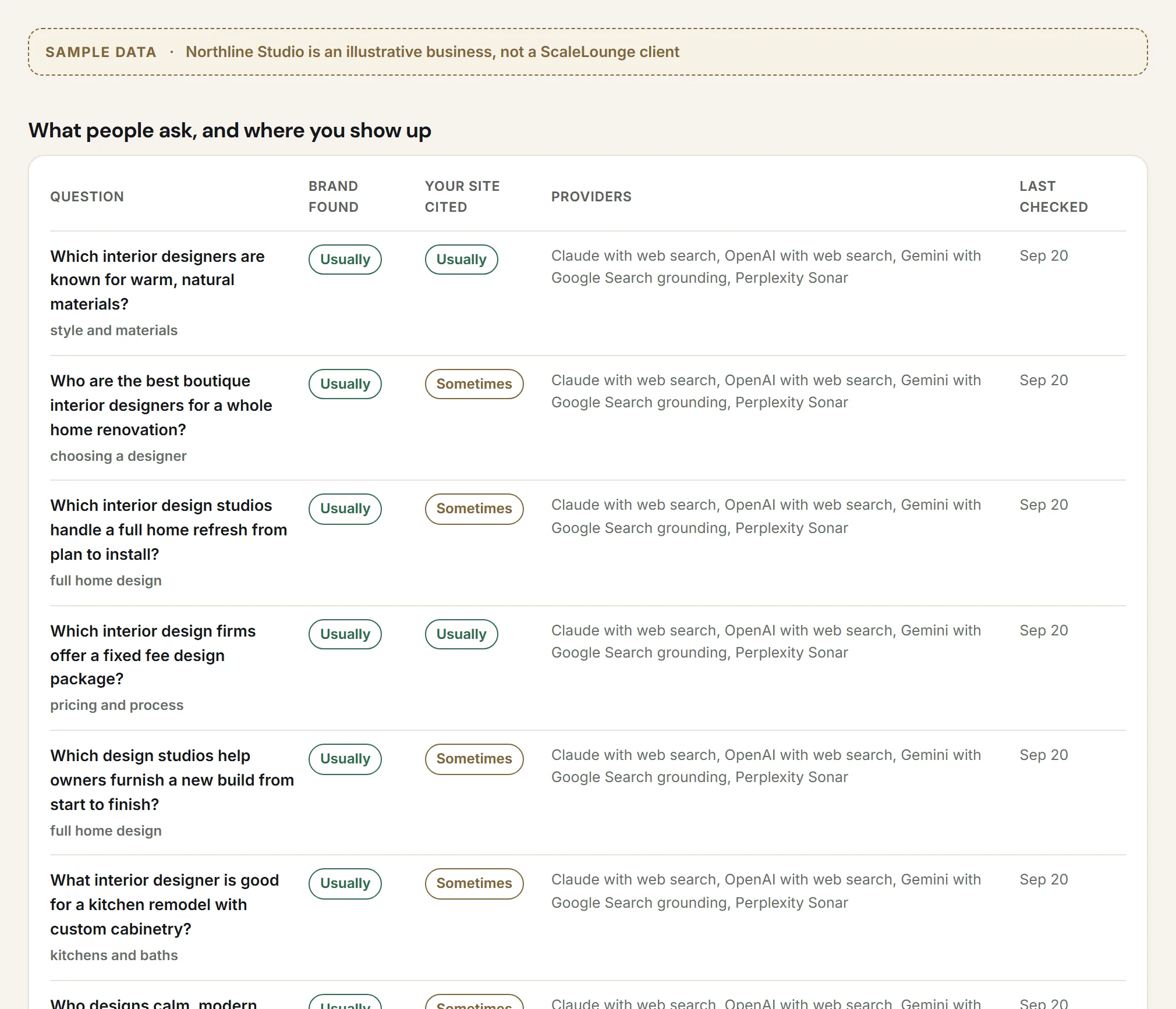Click Site Cited 'Usually' badge for warm materials row
This screenshot has height=1009, width=1176.
click(x=462, y=260)
